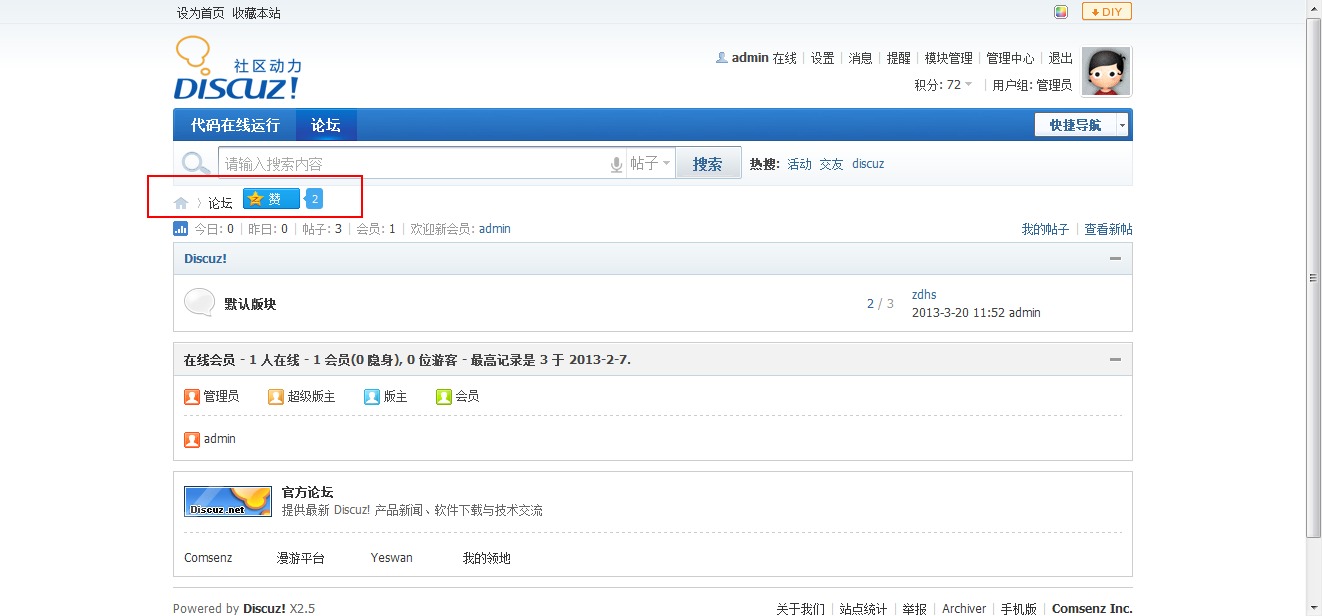Open the 漫游平台 friend link
This screenshot has height=616, width=1322.
pos(301,558)
